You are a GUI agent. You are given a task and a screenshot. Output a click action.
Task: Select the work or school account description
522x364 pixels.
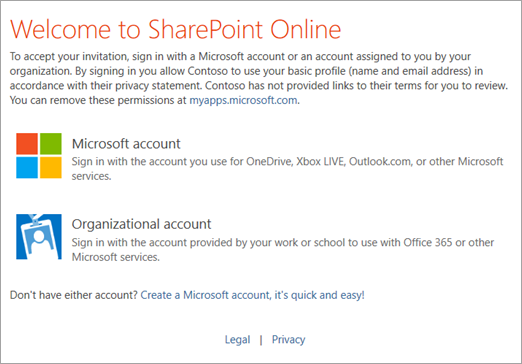click(x=283, y=250)
